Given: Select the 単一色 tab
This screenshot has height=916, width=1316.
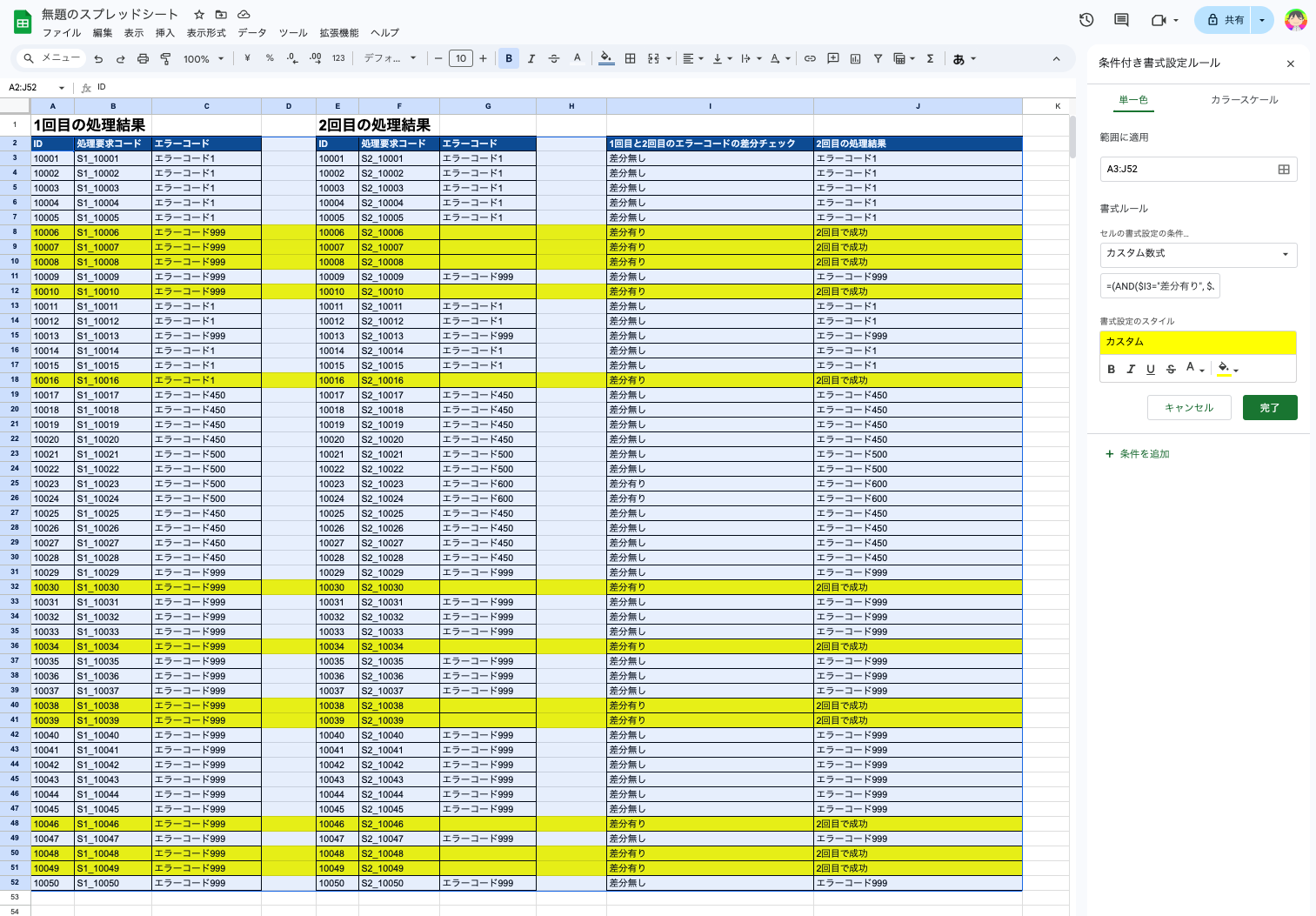Looking at the screenshot, I should [1133, 100].
